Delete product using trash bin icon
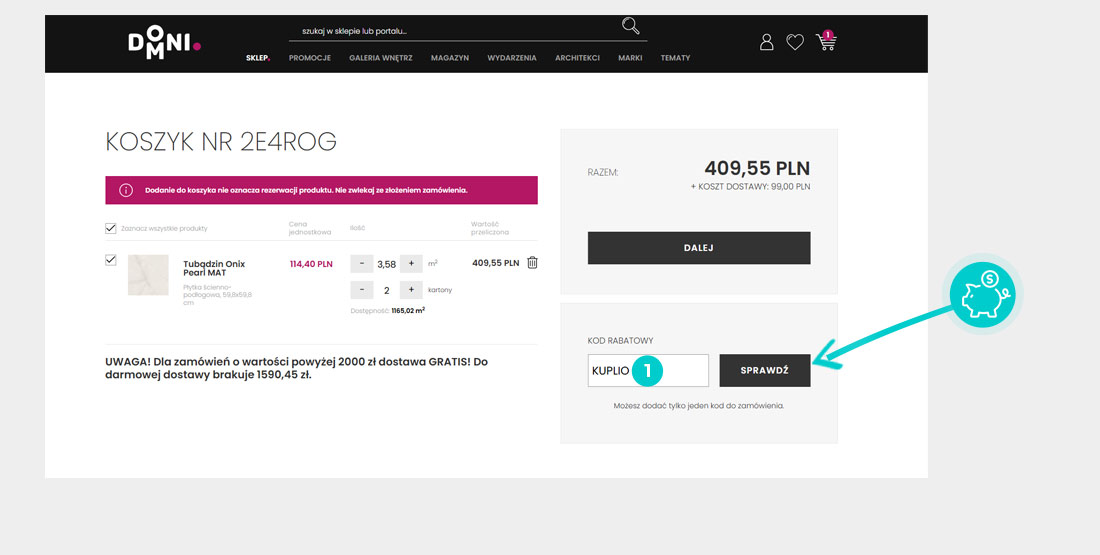Screen dimensions: 1100x555 [532, 263]
